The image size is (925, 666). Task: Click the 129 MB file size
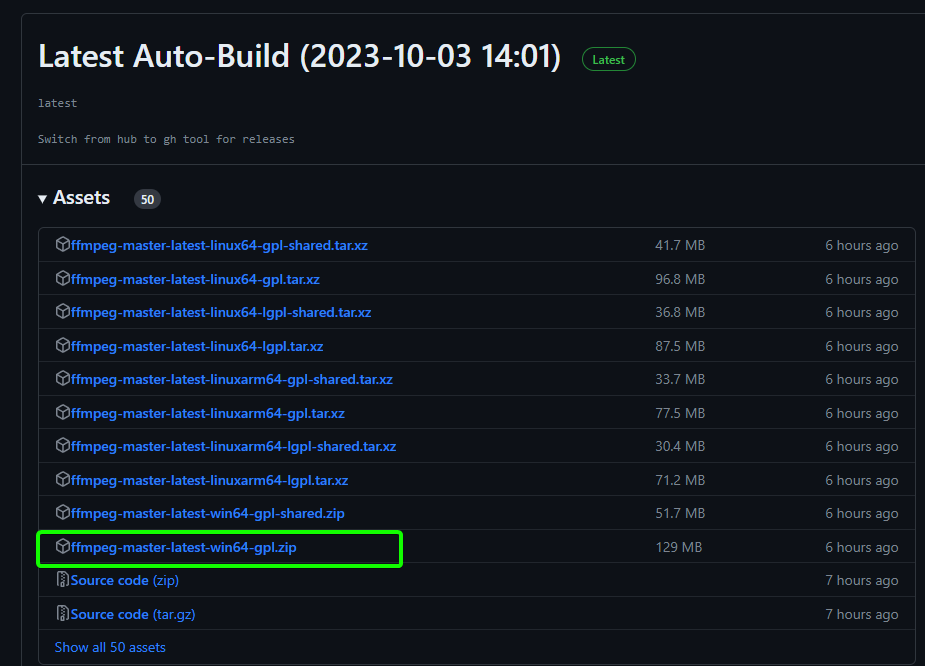679,547
